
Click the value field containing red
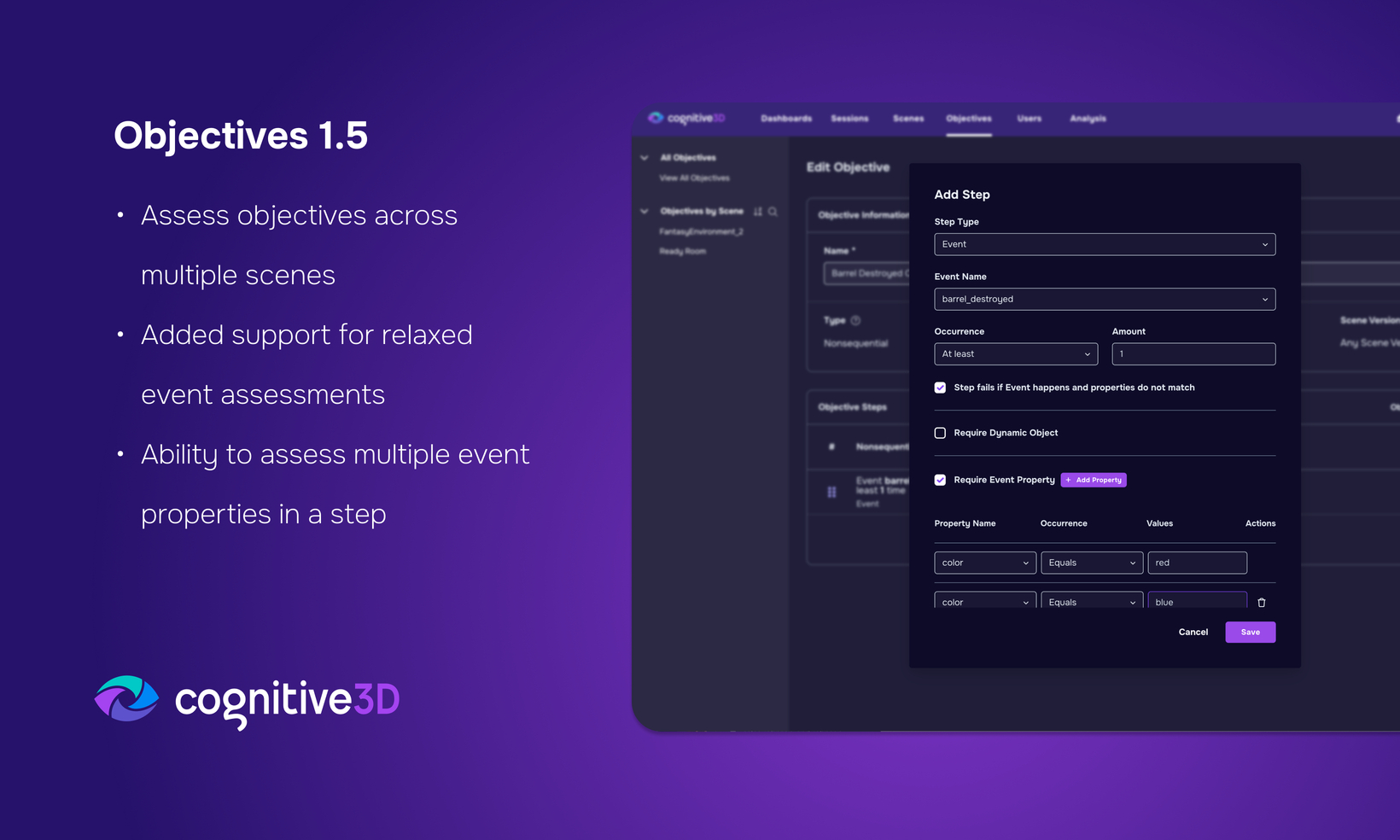coord(1198,563)
